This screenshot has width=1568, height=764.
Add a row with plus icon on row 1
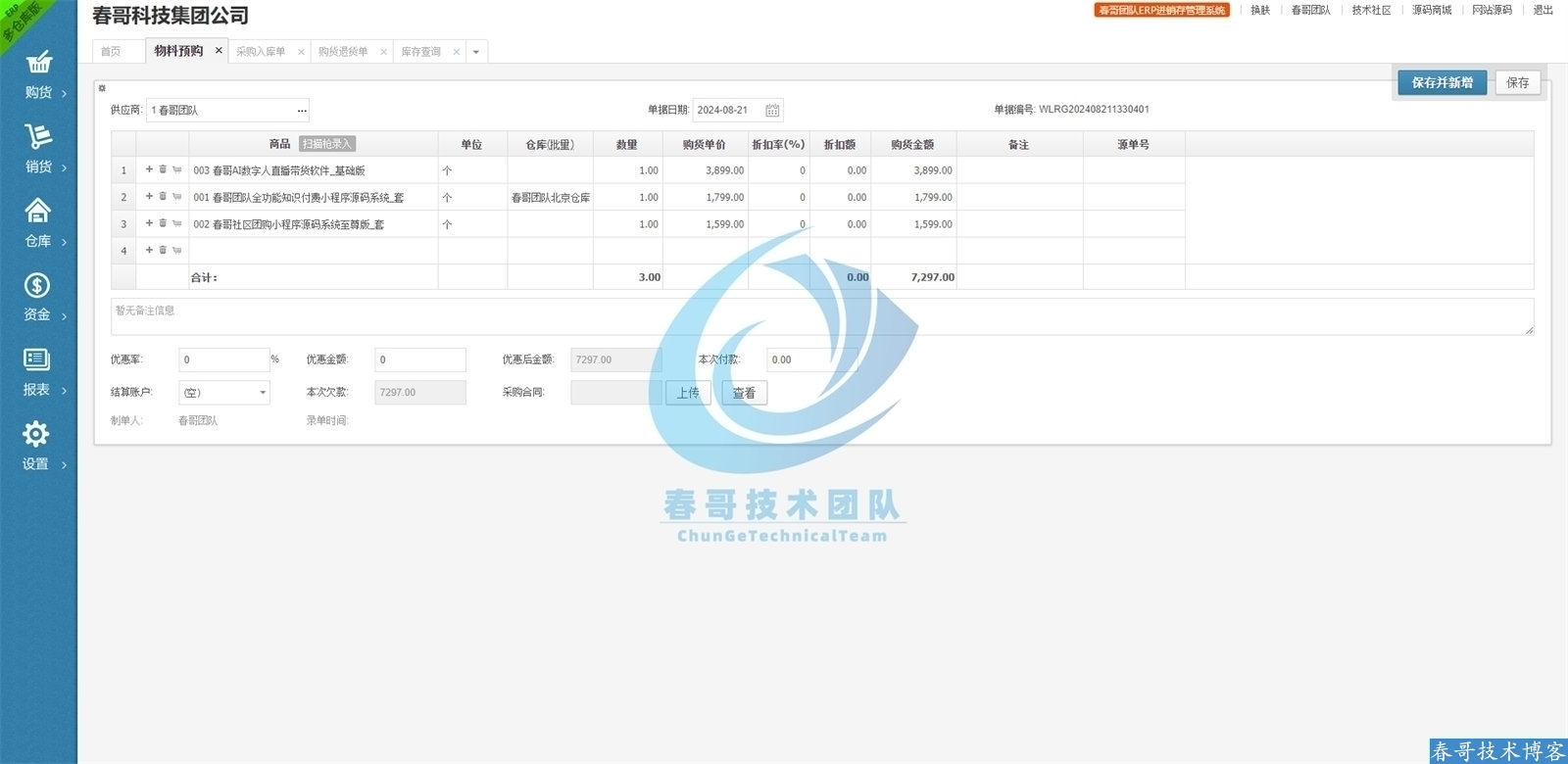click(149, 169)
